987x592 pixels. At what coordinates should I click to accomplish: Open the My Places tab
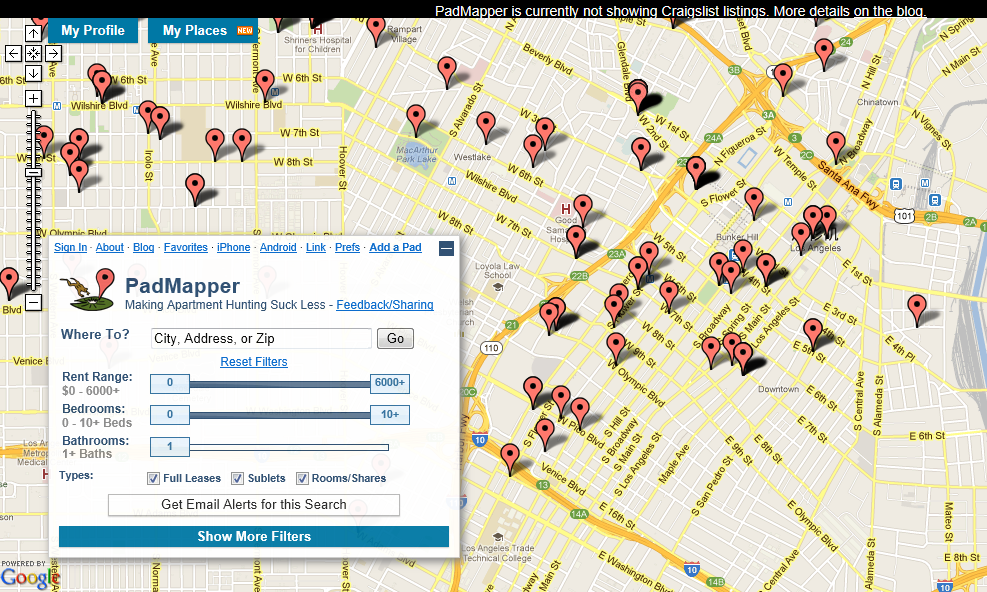tap(203, 30)
